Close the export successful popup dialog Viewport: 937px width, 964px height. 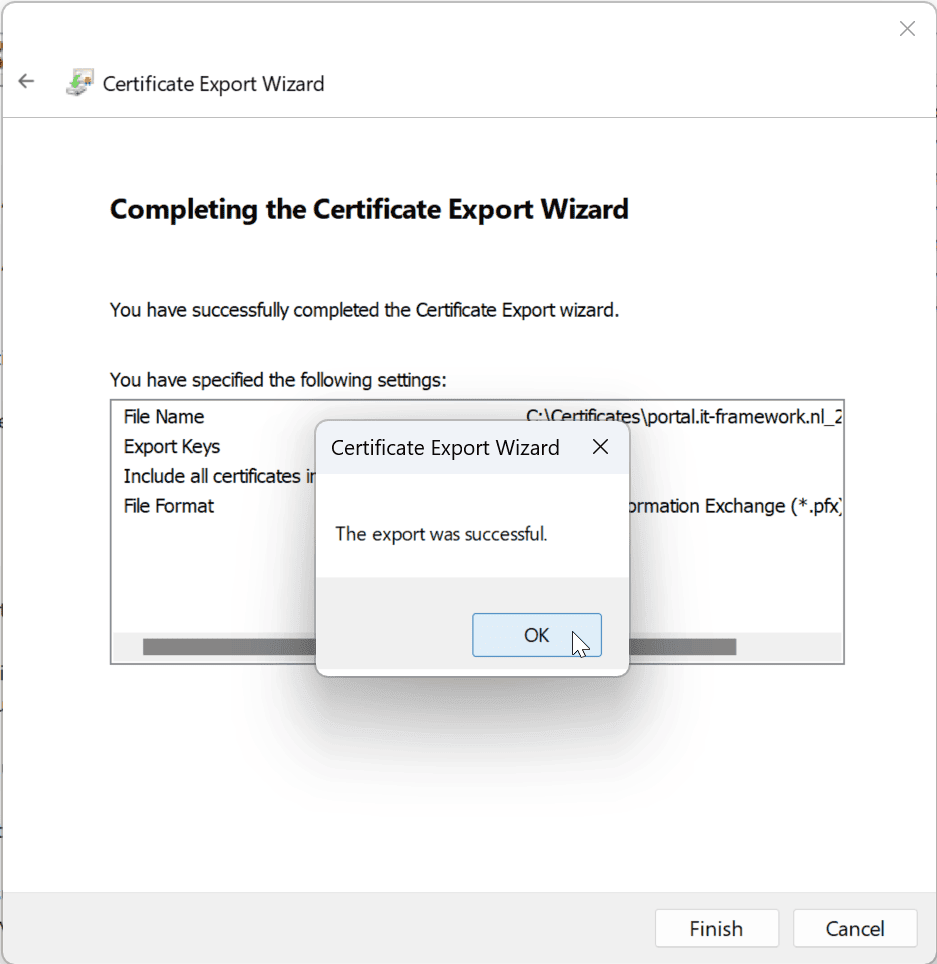tap(600, 447)
